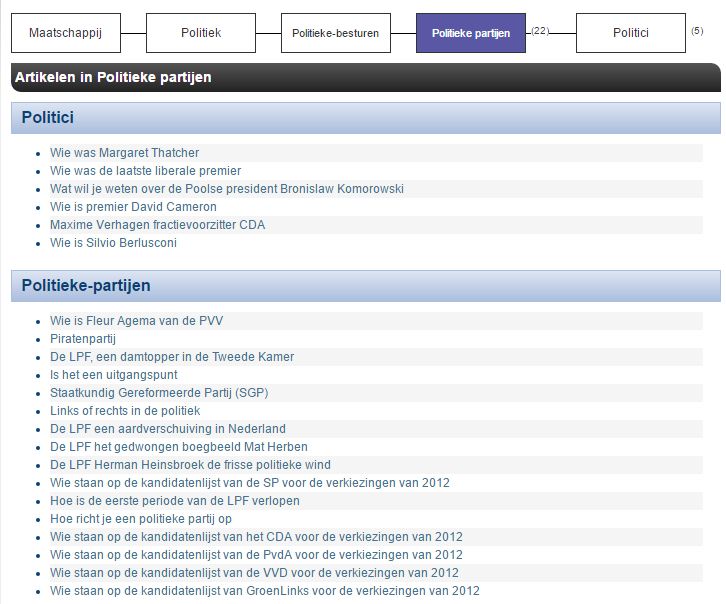The width and height of the screenshot is (726, 604).
Task: Open Staatkundig Gereformeerde Partij (SGP) link
Action: point(159,393)
